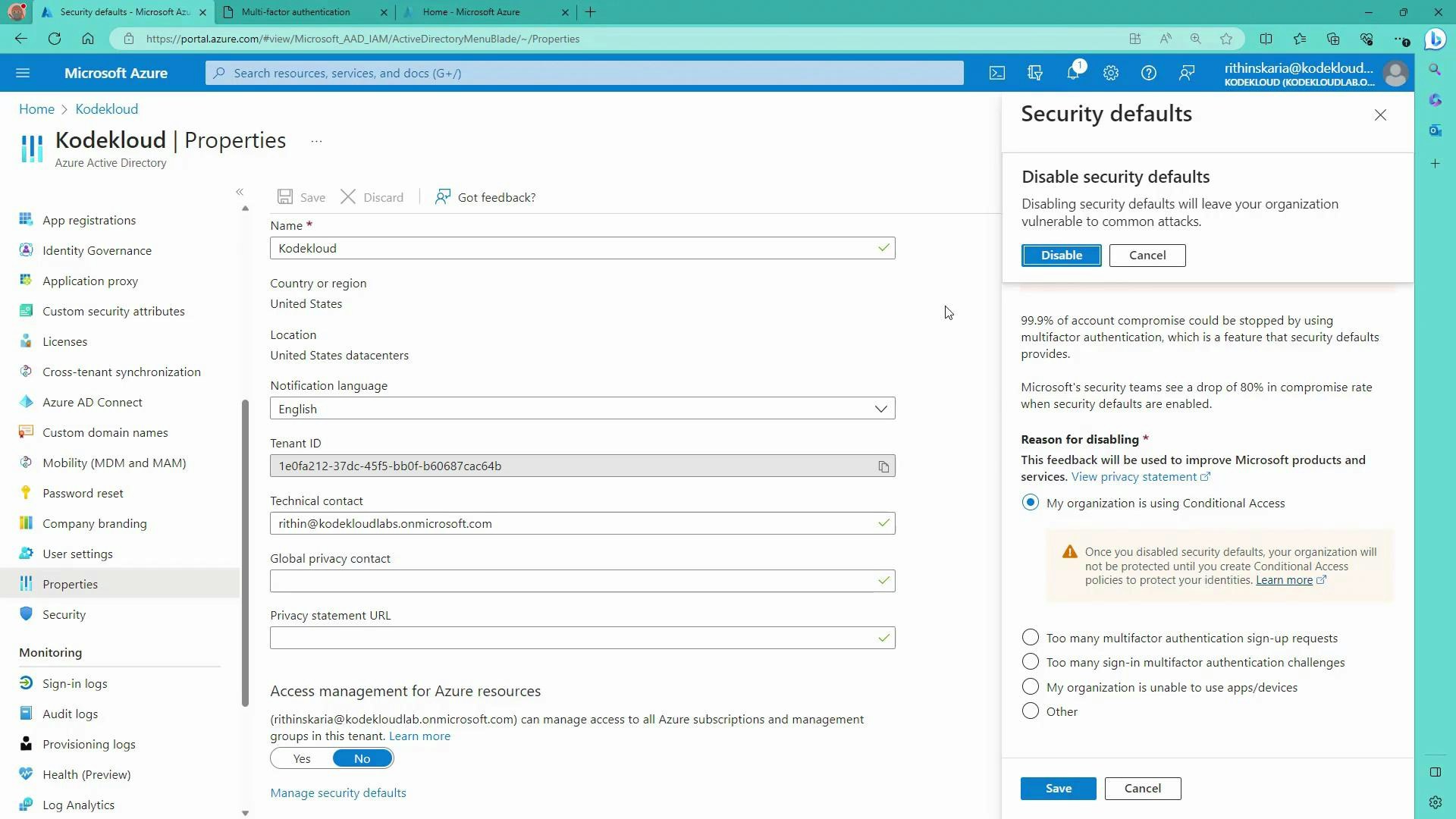Click the Disable button

[x=1061, y=255]
